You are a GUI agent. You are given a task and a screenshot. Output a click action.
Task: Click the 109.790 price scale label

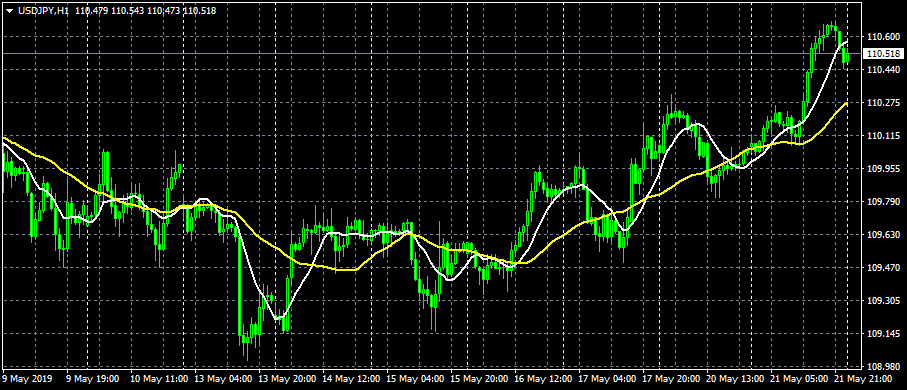click(882, 202)
